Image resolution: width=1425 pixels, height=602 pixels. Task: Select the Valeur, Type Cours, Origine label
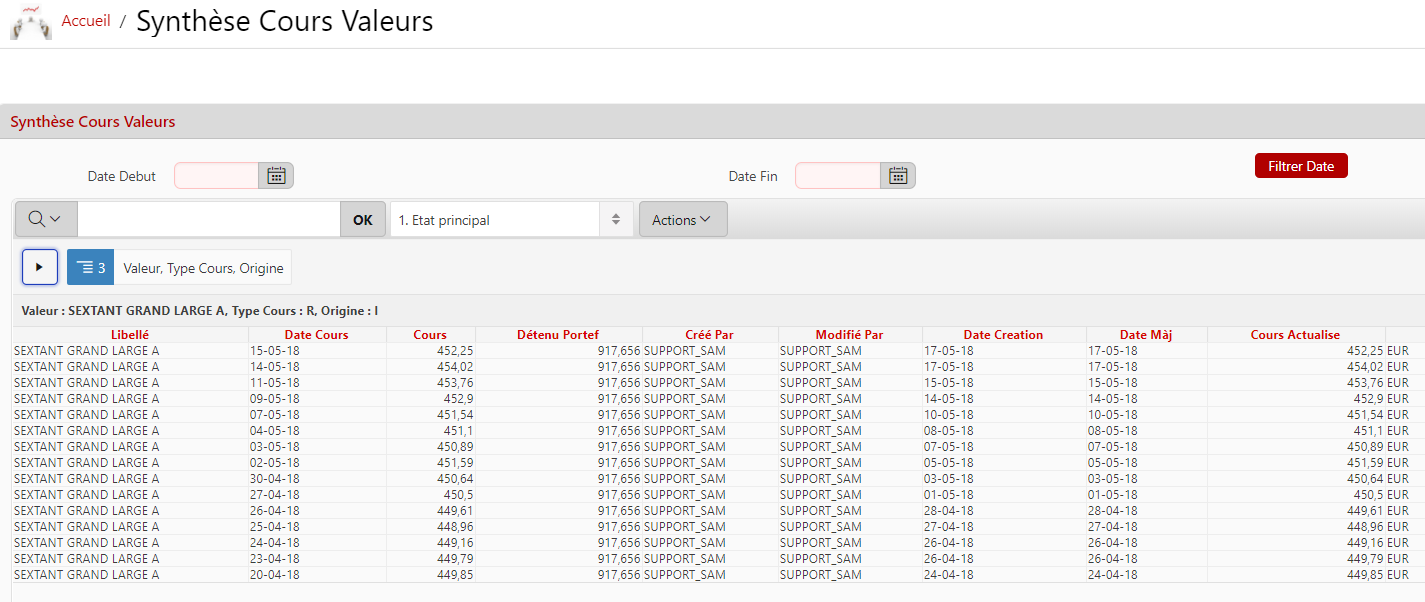pos(203,268)
